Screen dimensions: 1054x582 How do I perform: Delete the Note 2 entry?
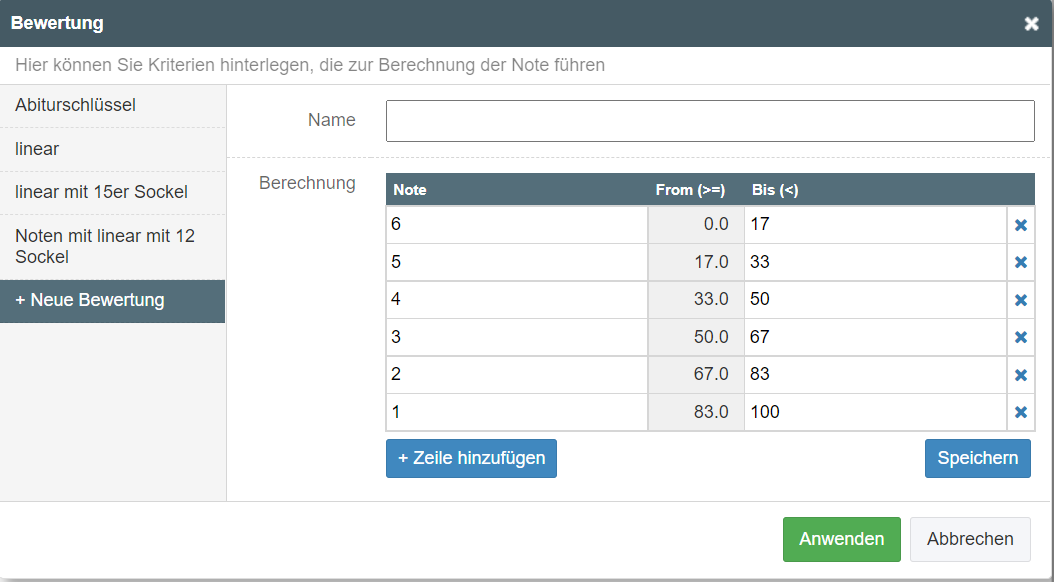[x=1021, y=374]
